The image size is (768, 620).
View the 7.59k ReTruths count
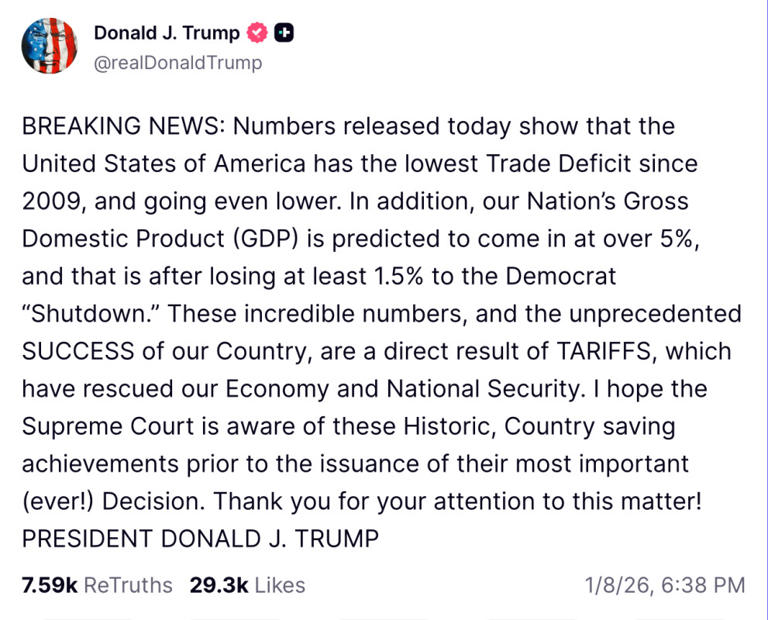tap(49, 585)
